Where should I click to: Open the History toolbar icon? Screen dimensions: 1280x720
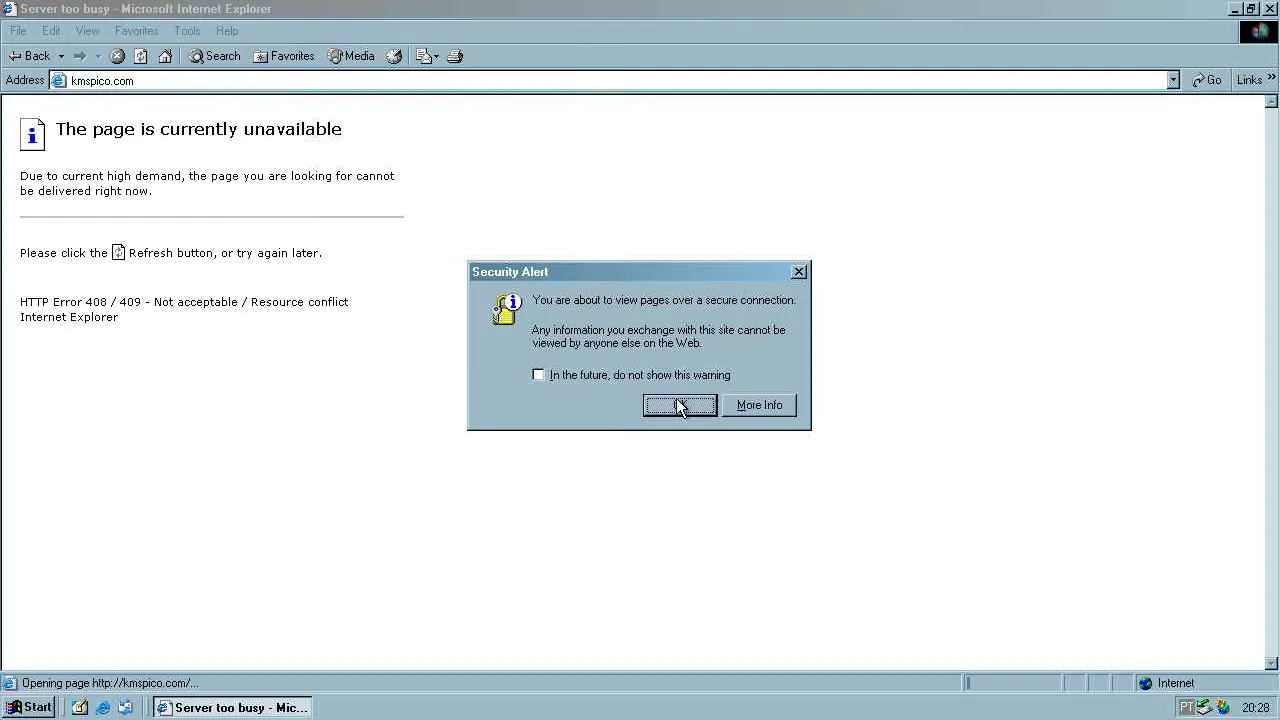pyautogui.click(x=394, y=56)
